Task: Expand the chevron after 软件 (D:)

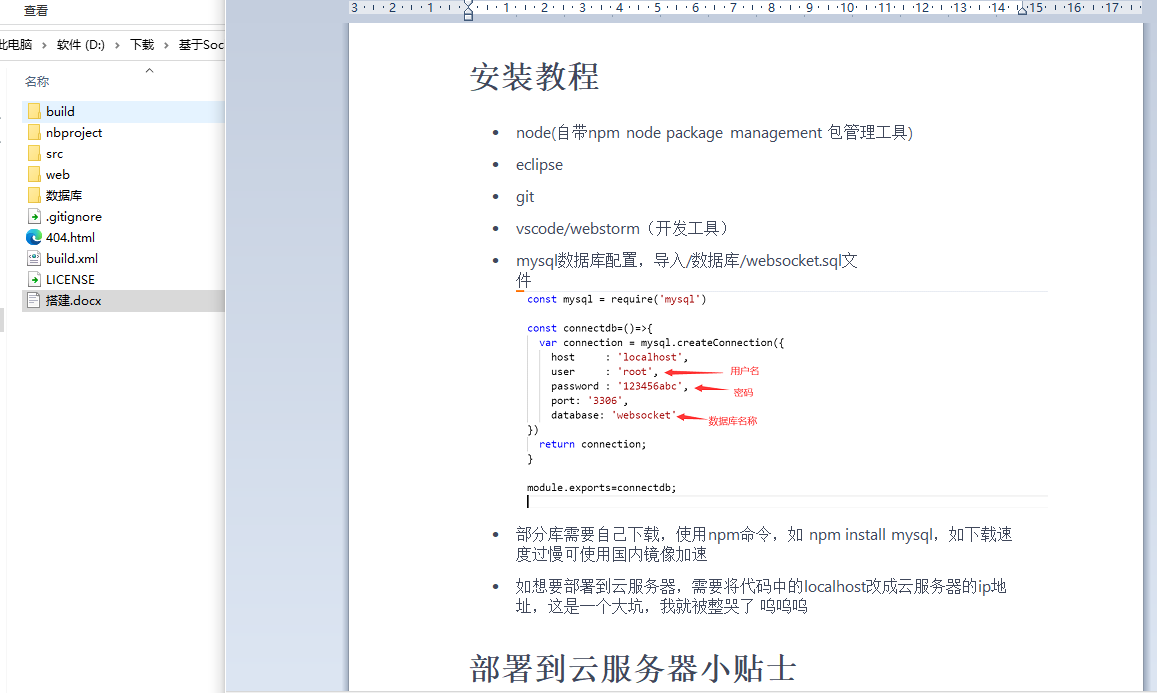Action: (117, 45)
